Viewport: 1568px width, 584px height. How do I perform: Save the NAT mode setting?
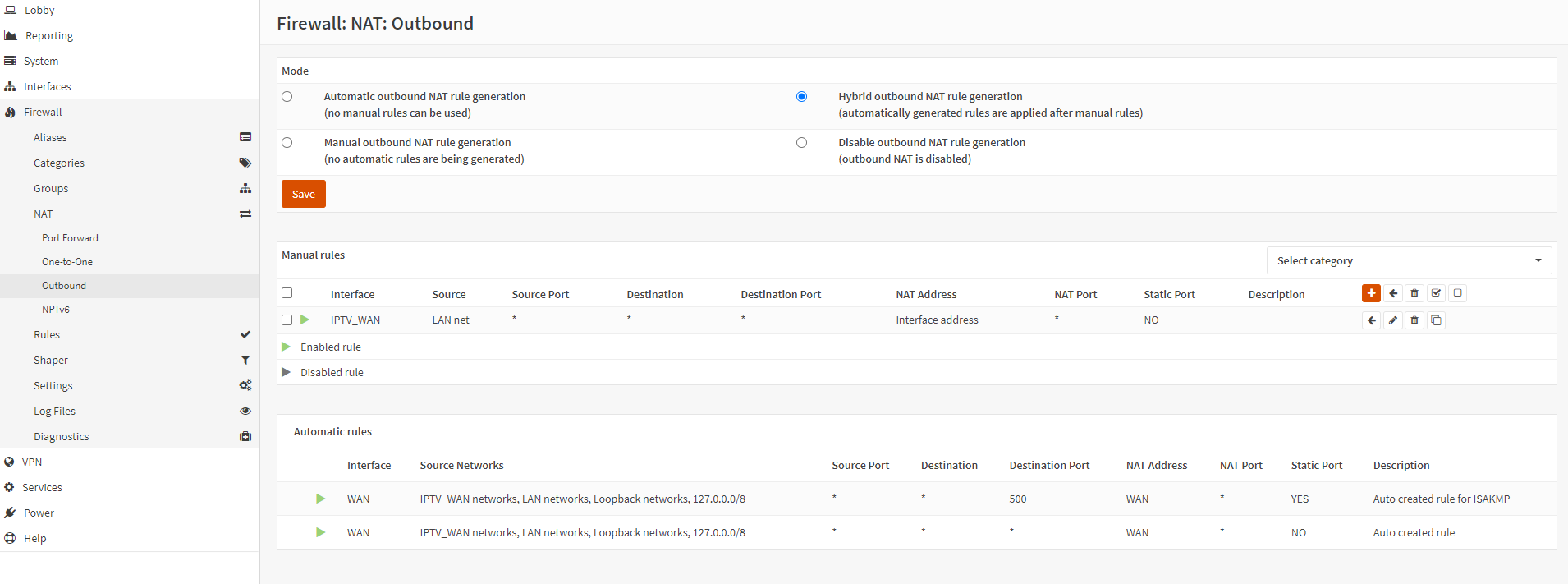[x=304, y=194]
